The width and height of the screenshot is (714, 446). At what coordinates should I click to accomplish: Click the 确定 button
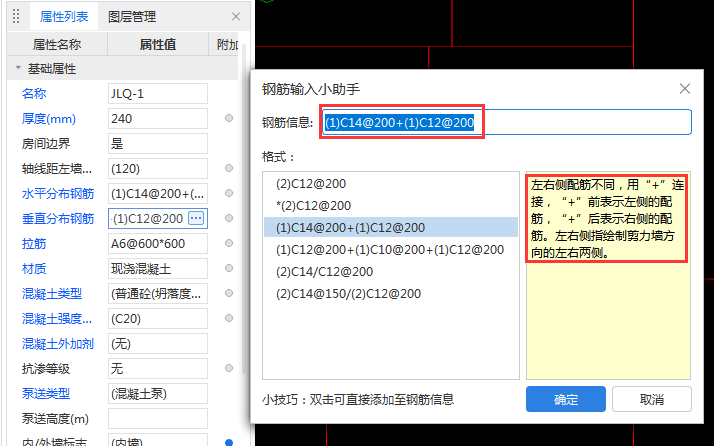click(566, 399)
